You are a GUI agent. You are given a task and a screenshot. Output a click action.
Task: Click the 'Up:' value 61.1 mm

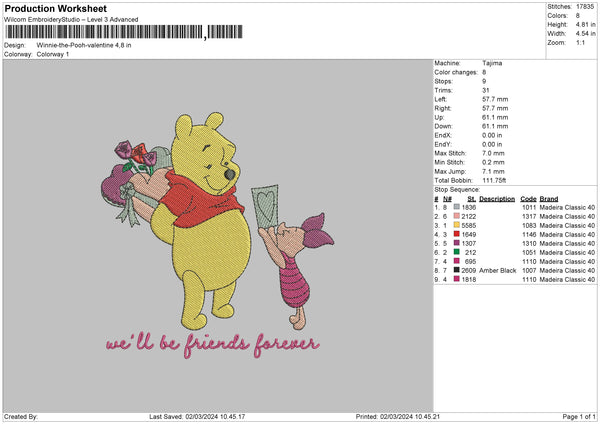(495, 117)
